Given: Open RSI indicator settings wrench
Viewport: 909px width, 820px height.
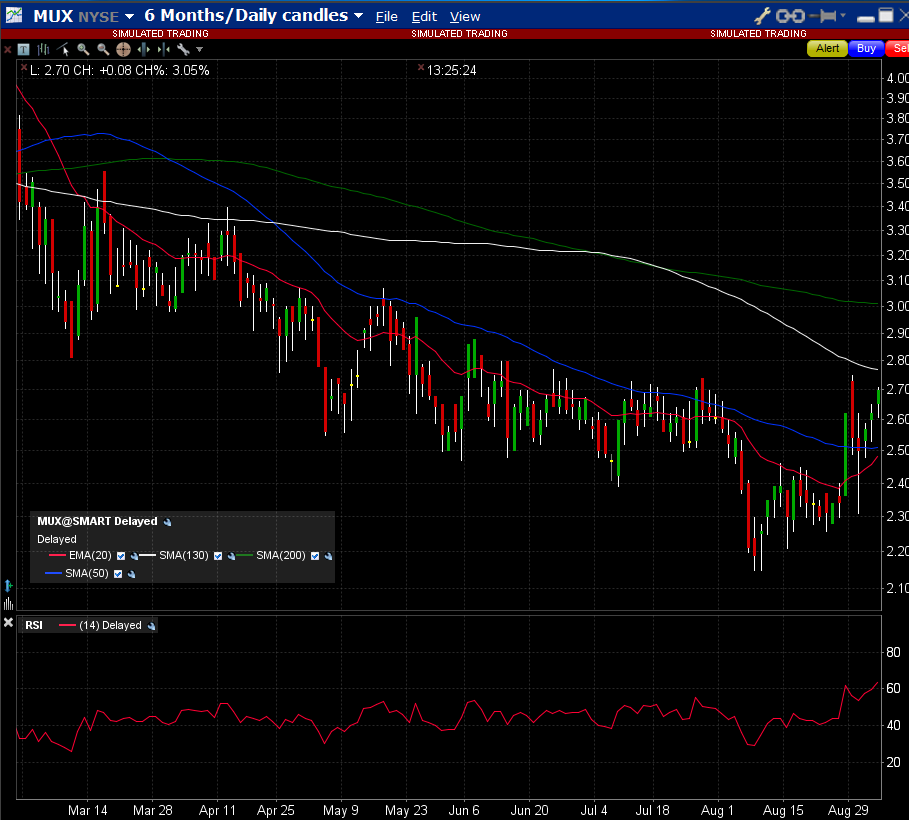Looking at the screenshot, I should 151,625.
